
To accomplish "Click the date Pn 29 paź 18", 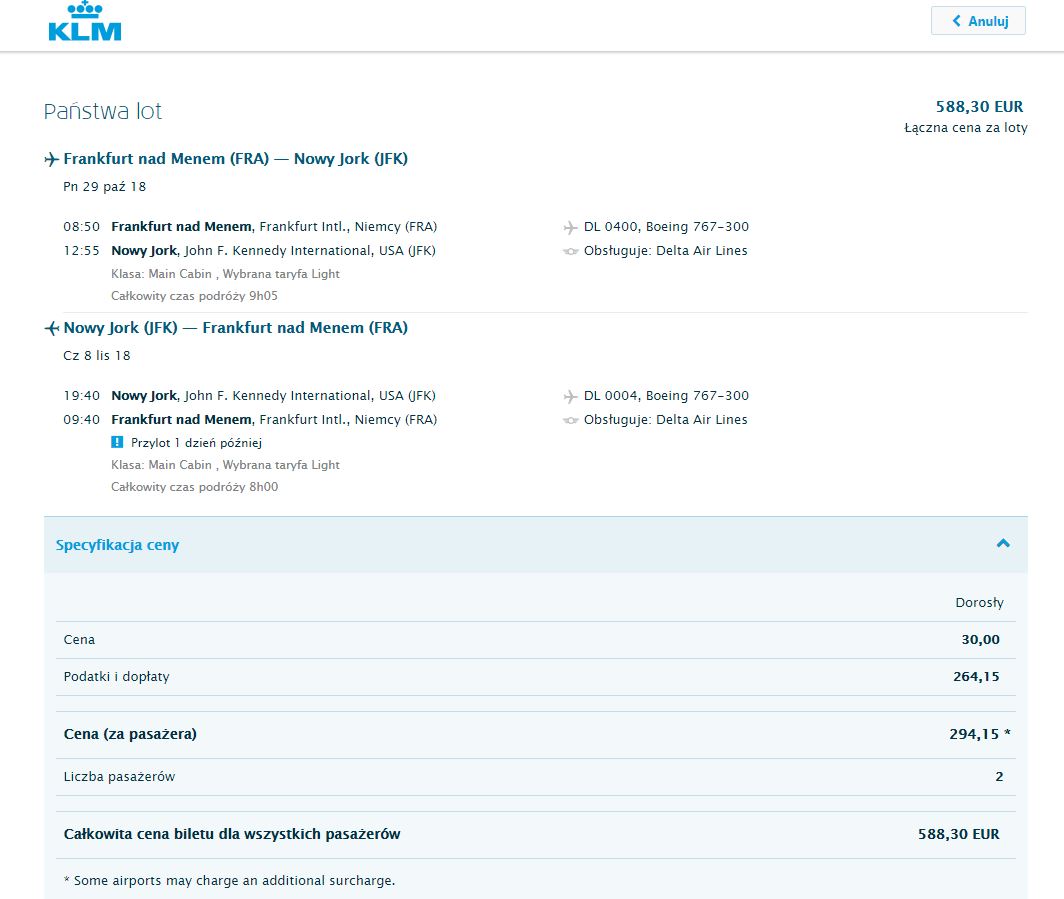I will point(104,187).
